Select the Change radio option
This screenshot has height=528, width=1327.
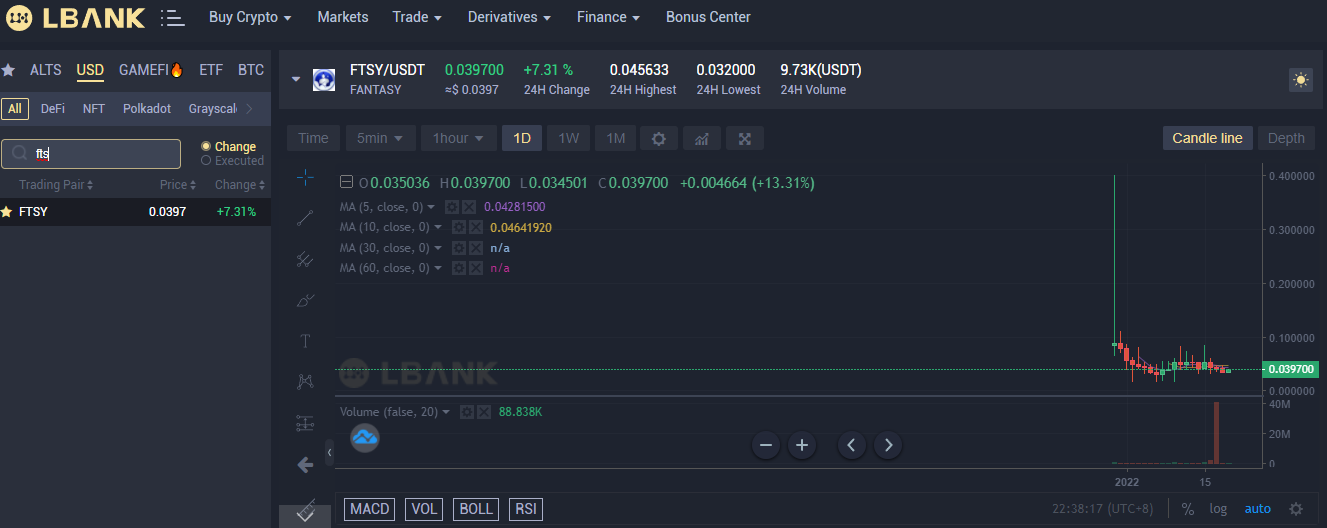click(x=206, y=146)
